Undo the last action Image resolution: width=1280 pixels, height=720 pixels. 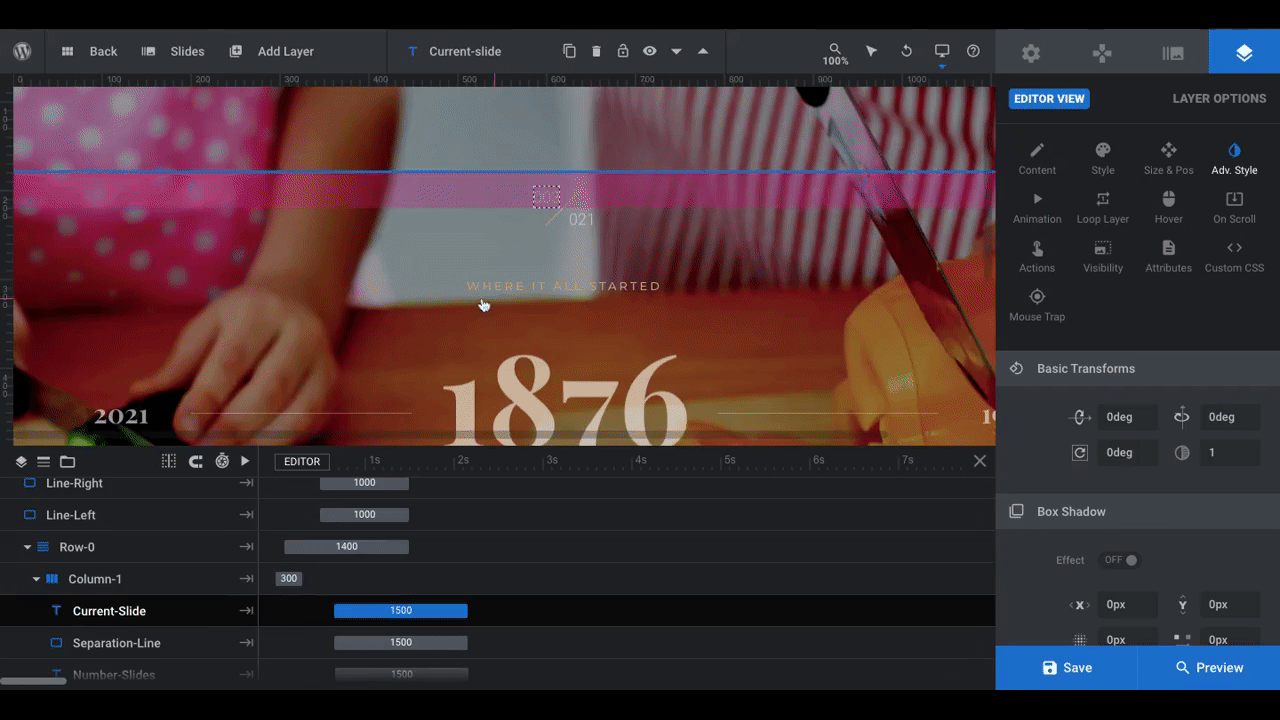[x=907, y=51]
